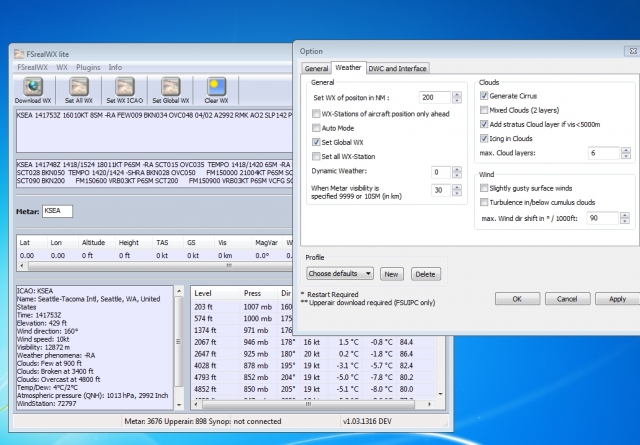
Task: Open the Plugins menu
Action: pos(88,67)
